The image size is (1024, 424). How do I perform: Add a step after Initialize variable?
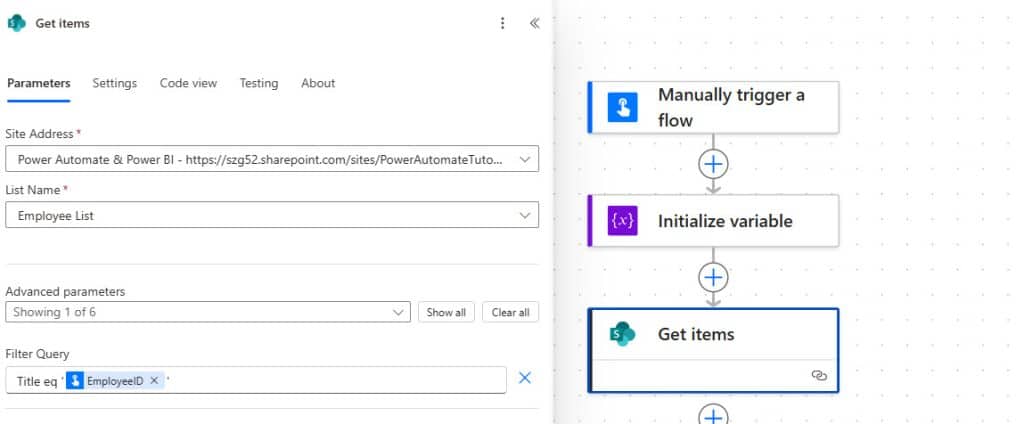713,278
